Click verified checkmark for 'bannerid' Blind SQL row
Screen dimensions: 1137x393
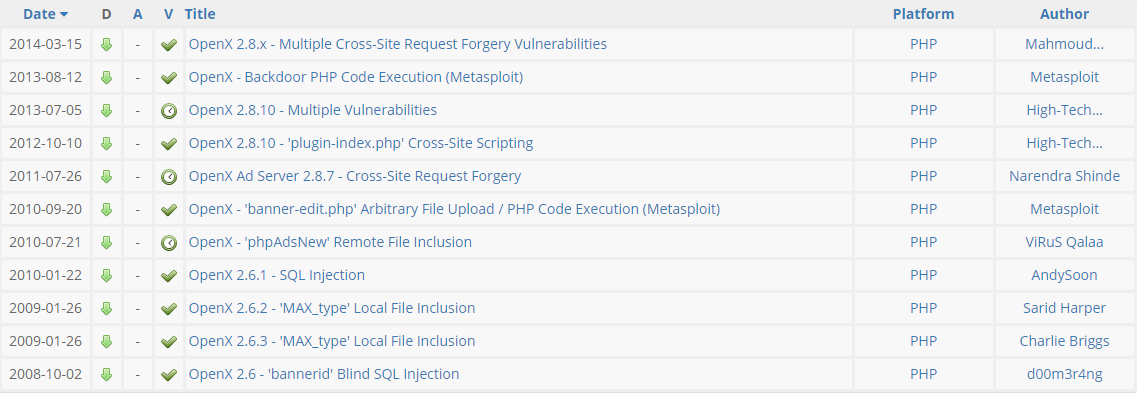tap(169, 375)
